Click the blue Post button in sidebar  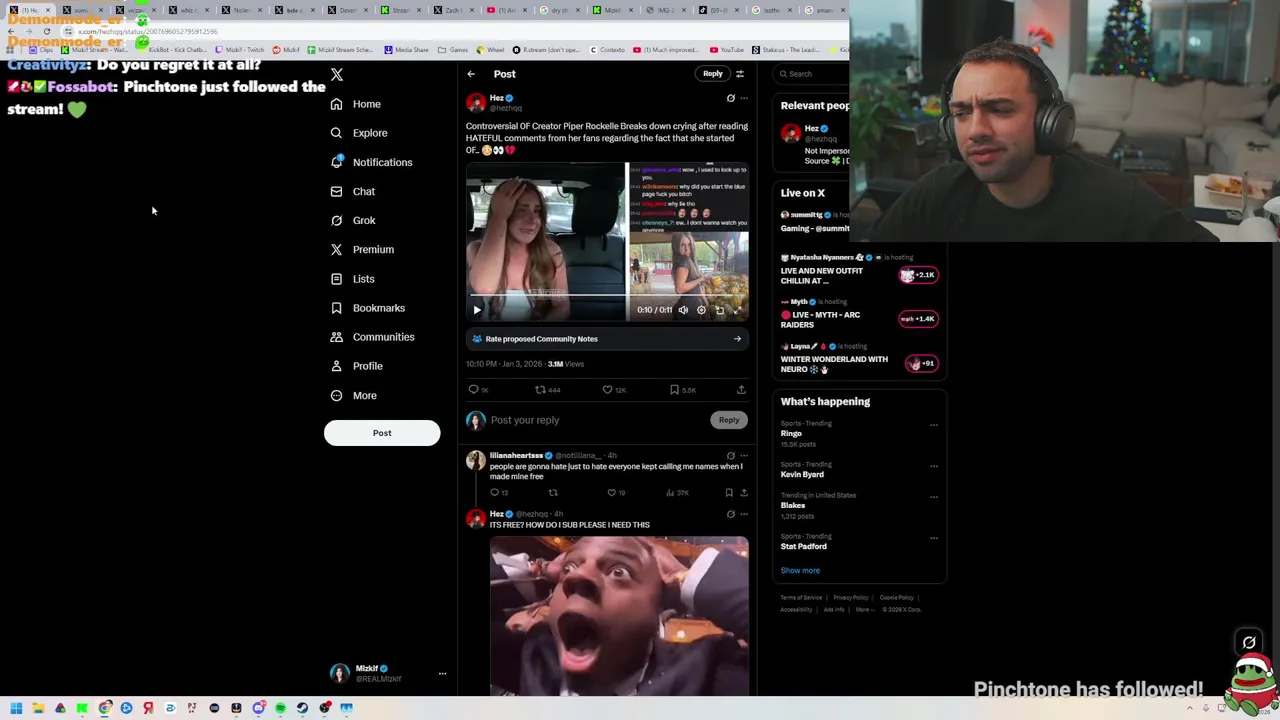382,433
